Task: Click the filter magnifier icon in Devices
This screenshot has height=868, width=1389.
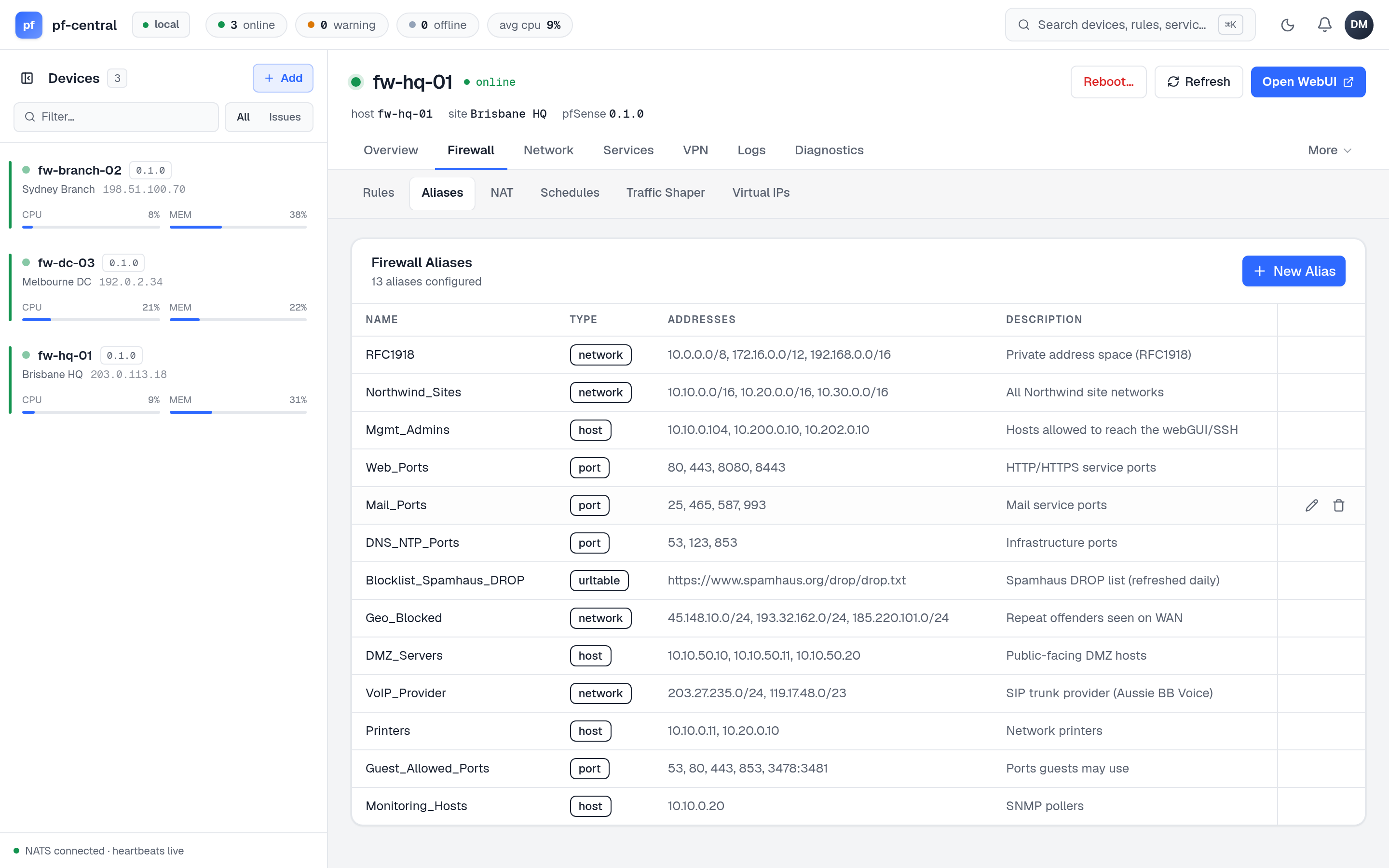Action: coord(30,117)
